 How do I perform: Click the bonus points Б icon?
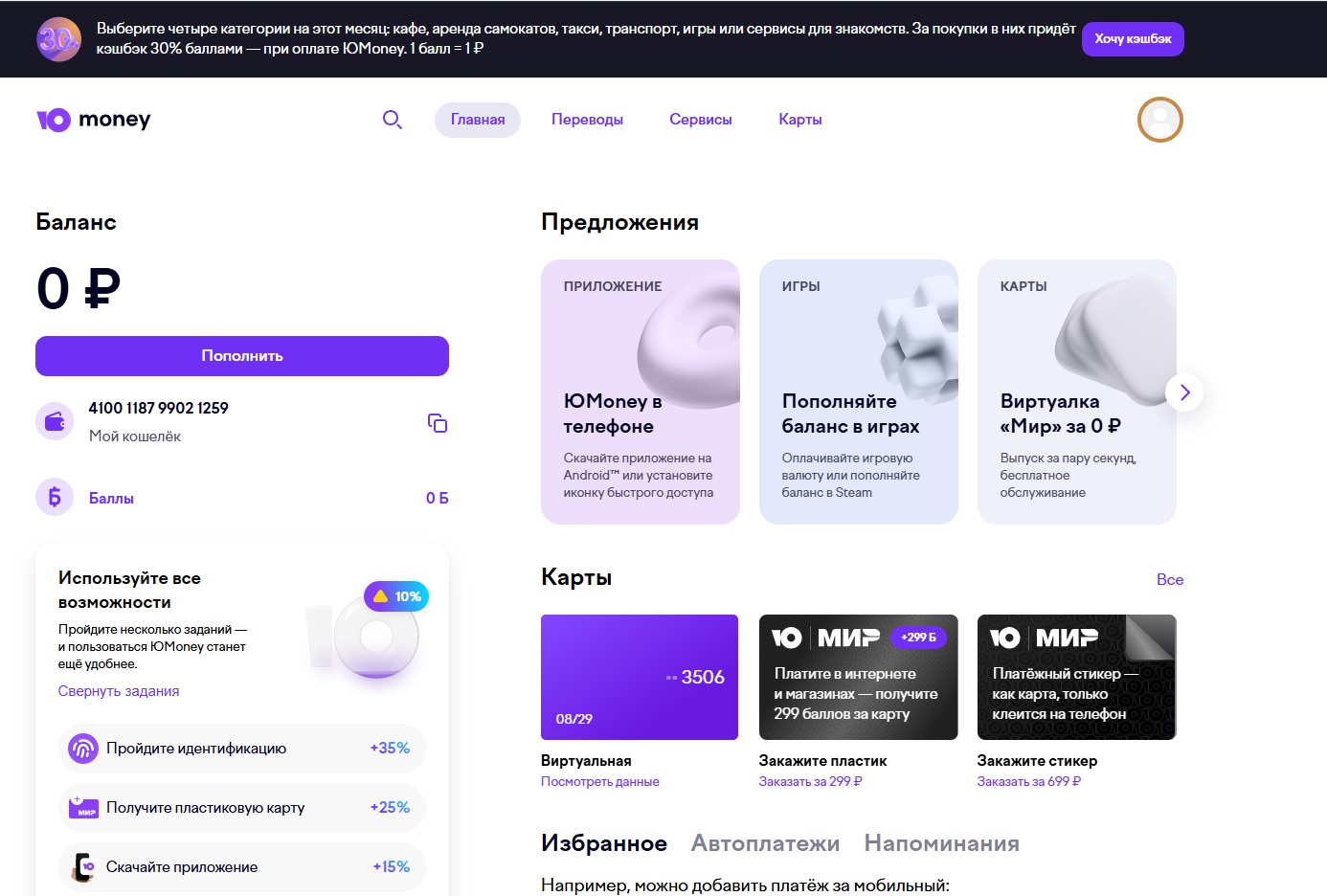click(x=55, y=497)
